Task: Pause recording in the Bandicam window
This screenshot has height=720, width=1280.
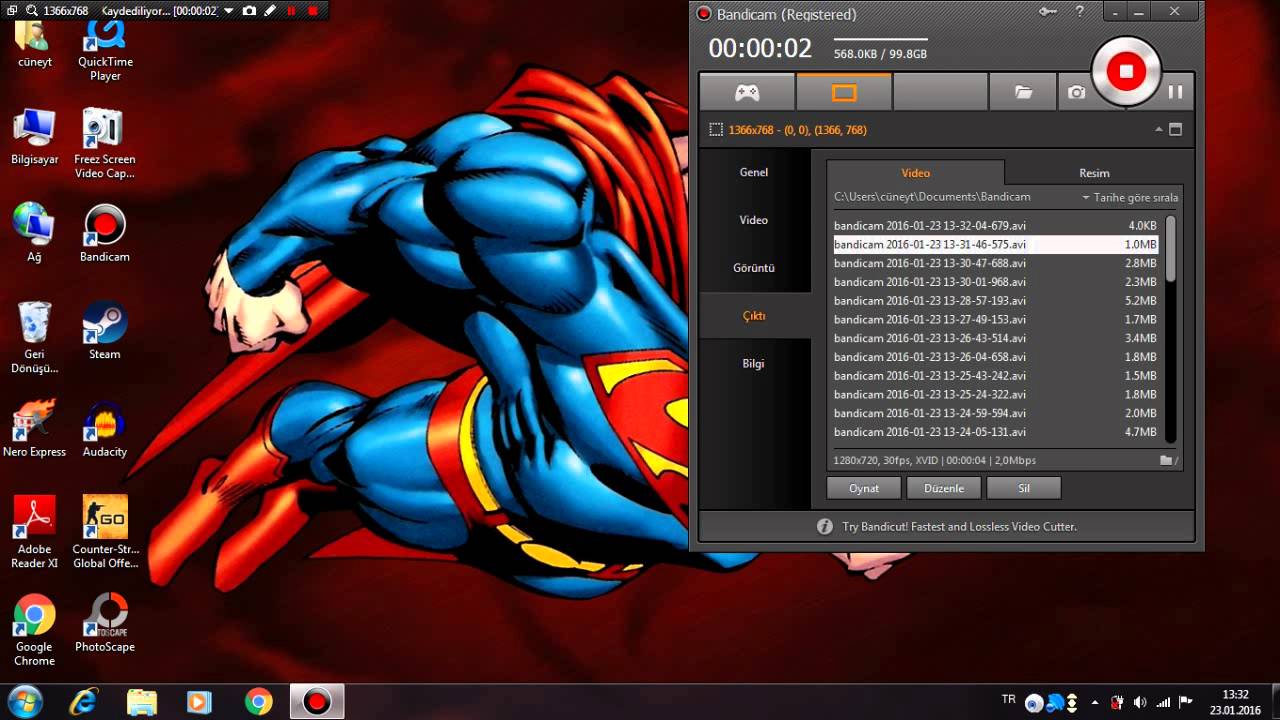Action: pos(1175,92)
